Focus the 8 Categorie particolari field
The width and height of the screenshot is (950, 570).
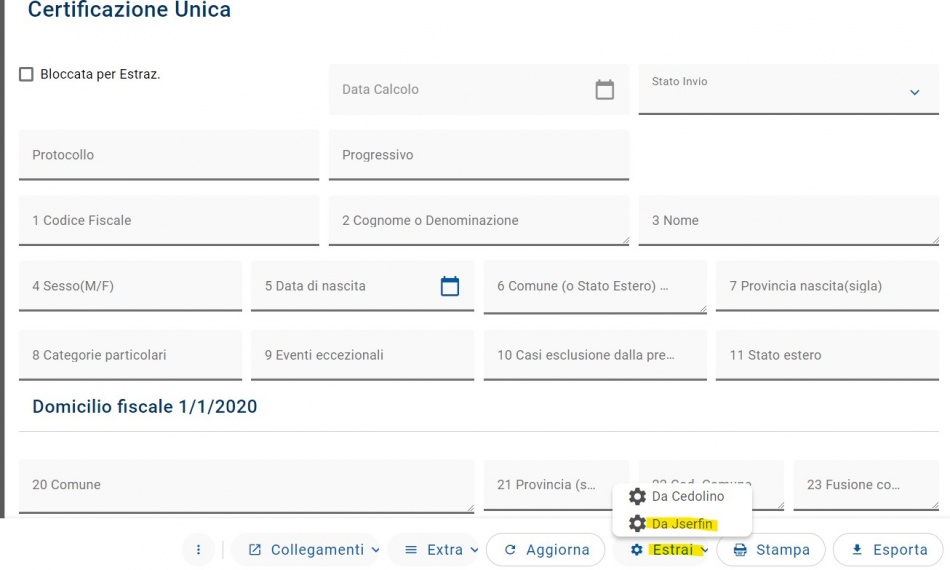click(x=130, y=355)
